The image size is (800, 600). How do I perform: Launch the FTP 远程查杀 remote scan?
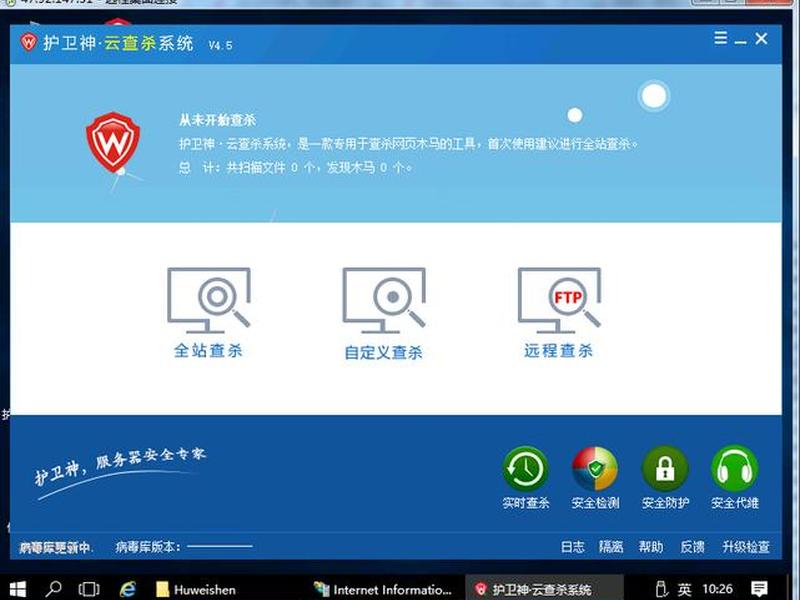point(559,312)
